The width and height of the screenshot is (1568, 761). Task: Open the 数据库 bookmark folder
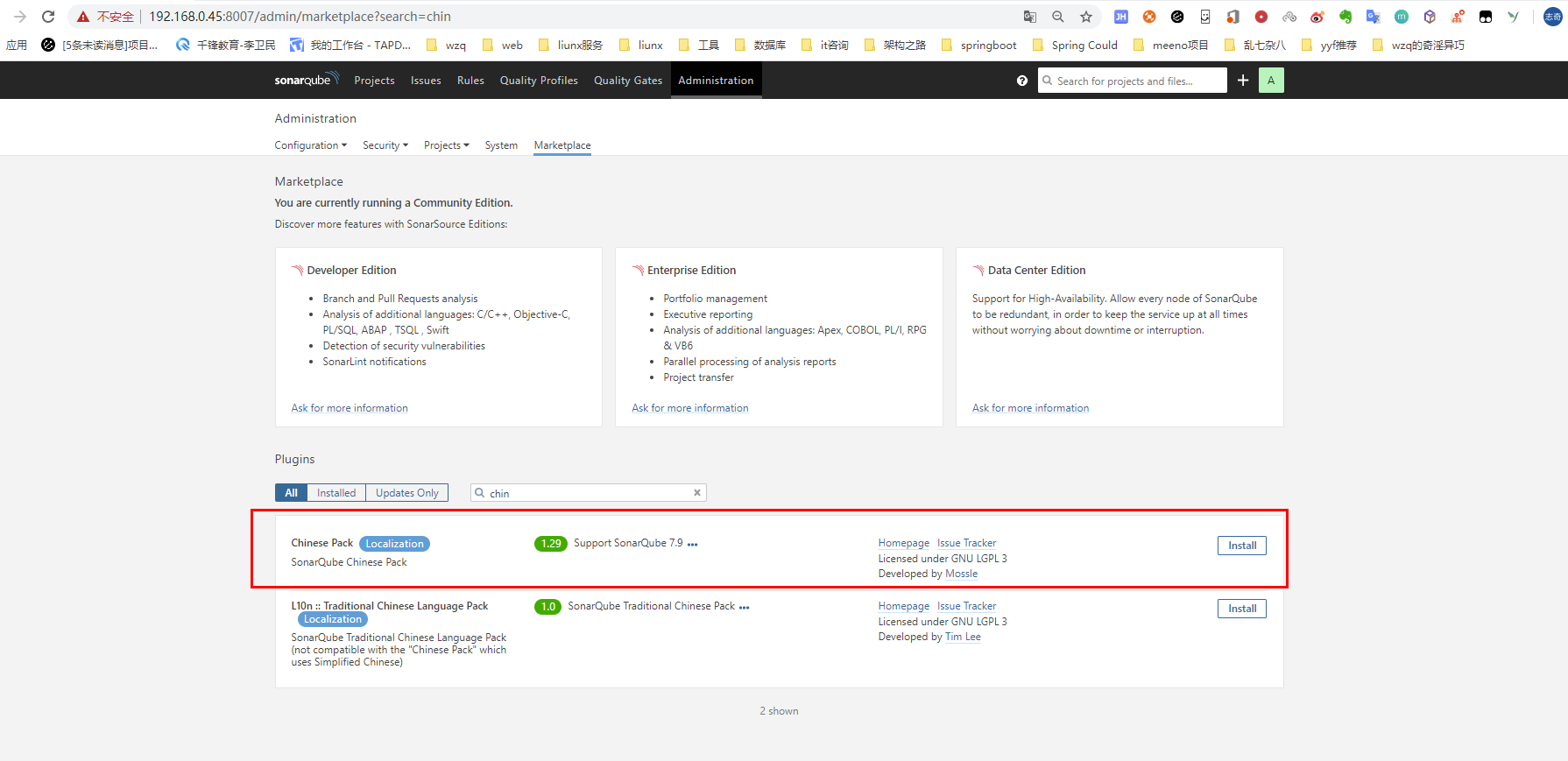[x=760, y=45]
